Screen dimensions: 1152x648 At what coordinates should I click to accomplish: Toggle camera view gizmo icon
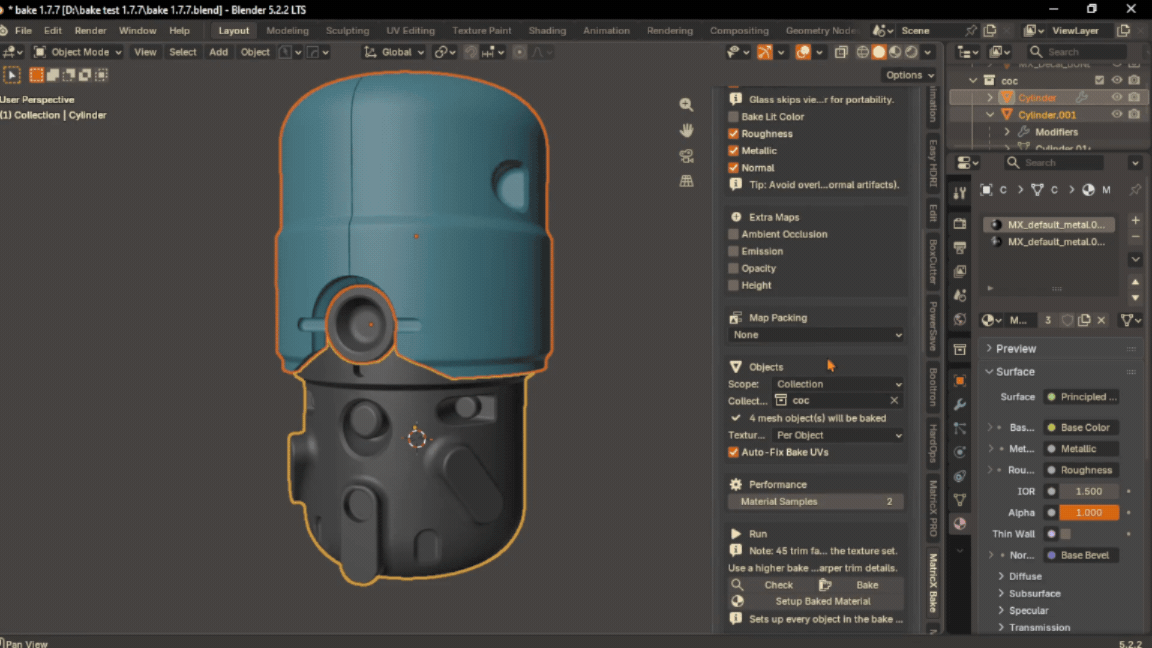(686, 156)
